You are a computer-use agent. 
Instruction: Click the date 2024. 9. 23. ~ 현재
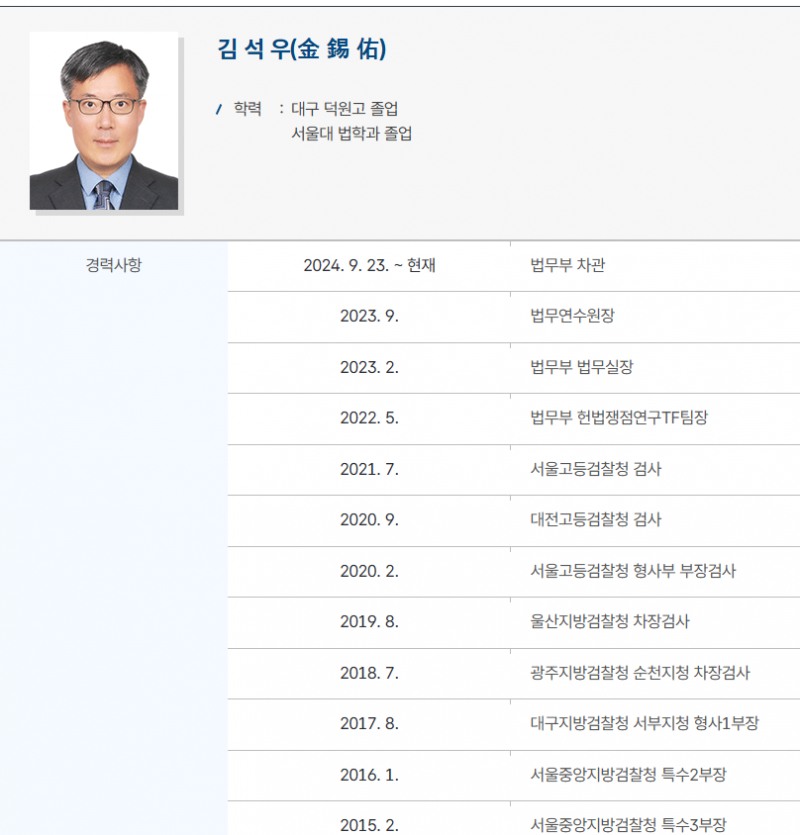(x=370, y=265)
